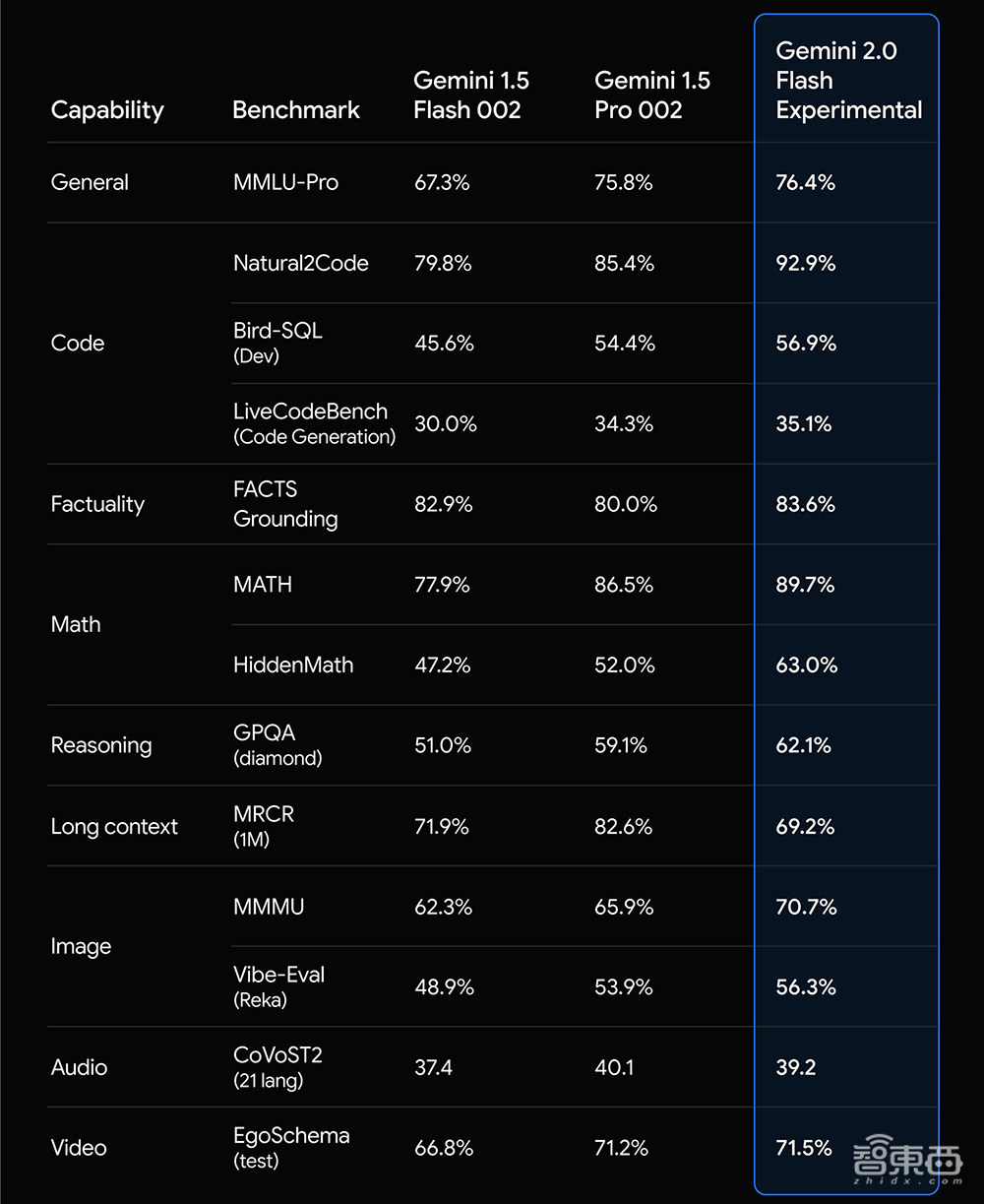Click the Natural2Code benchmark label
The height and width of the screenshot is (1204, 984).
pos(301,263)
